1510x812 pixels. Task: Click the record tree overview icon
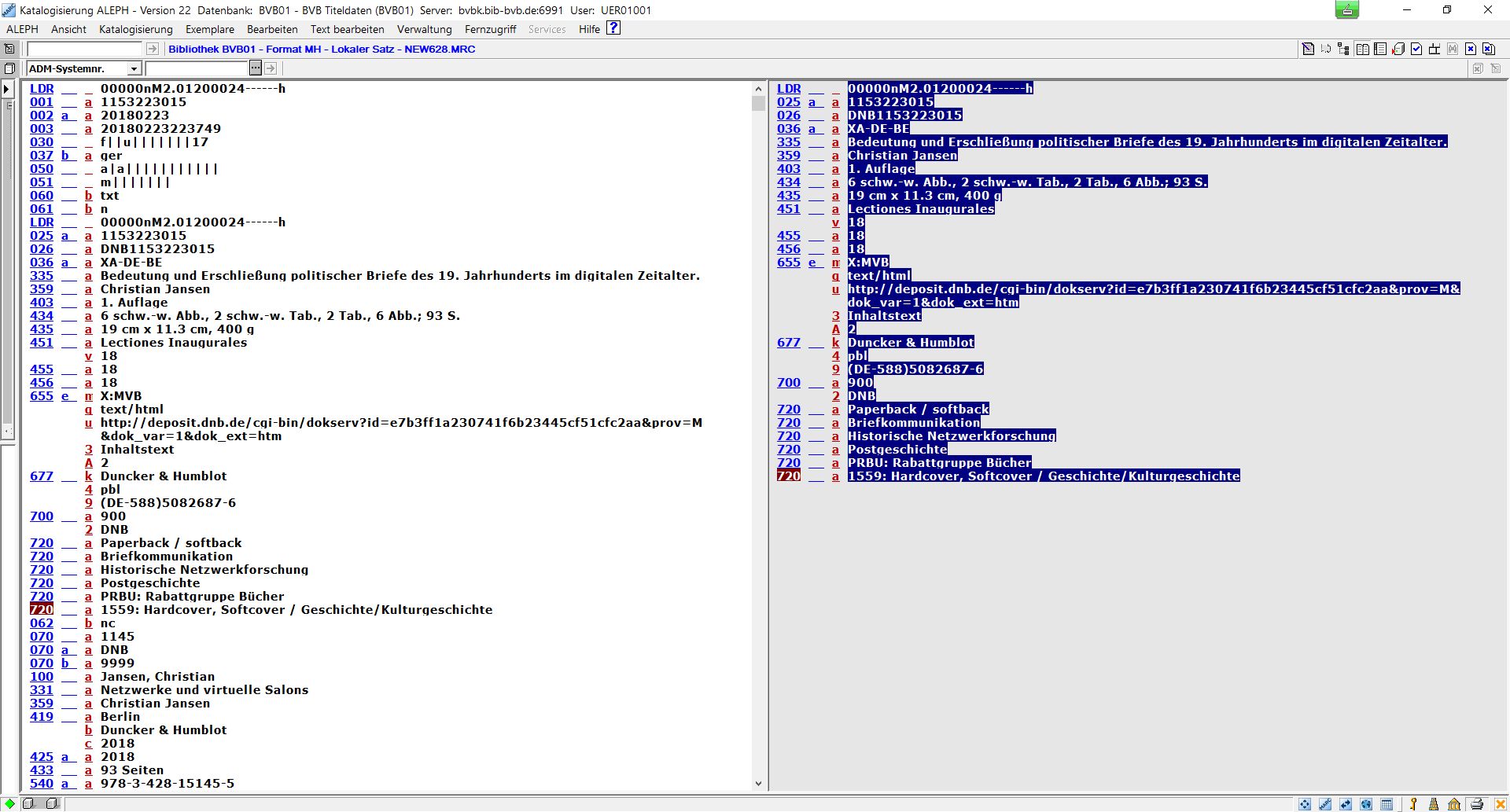tap(1343, 49)
